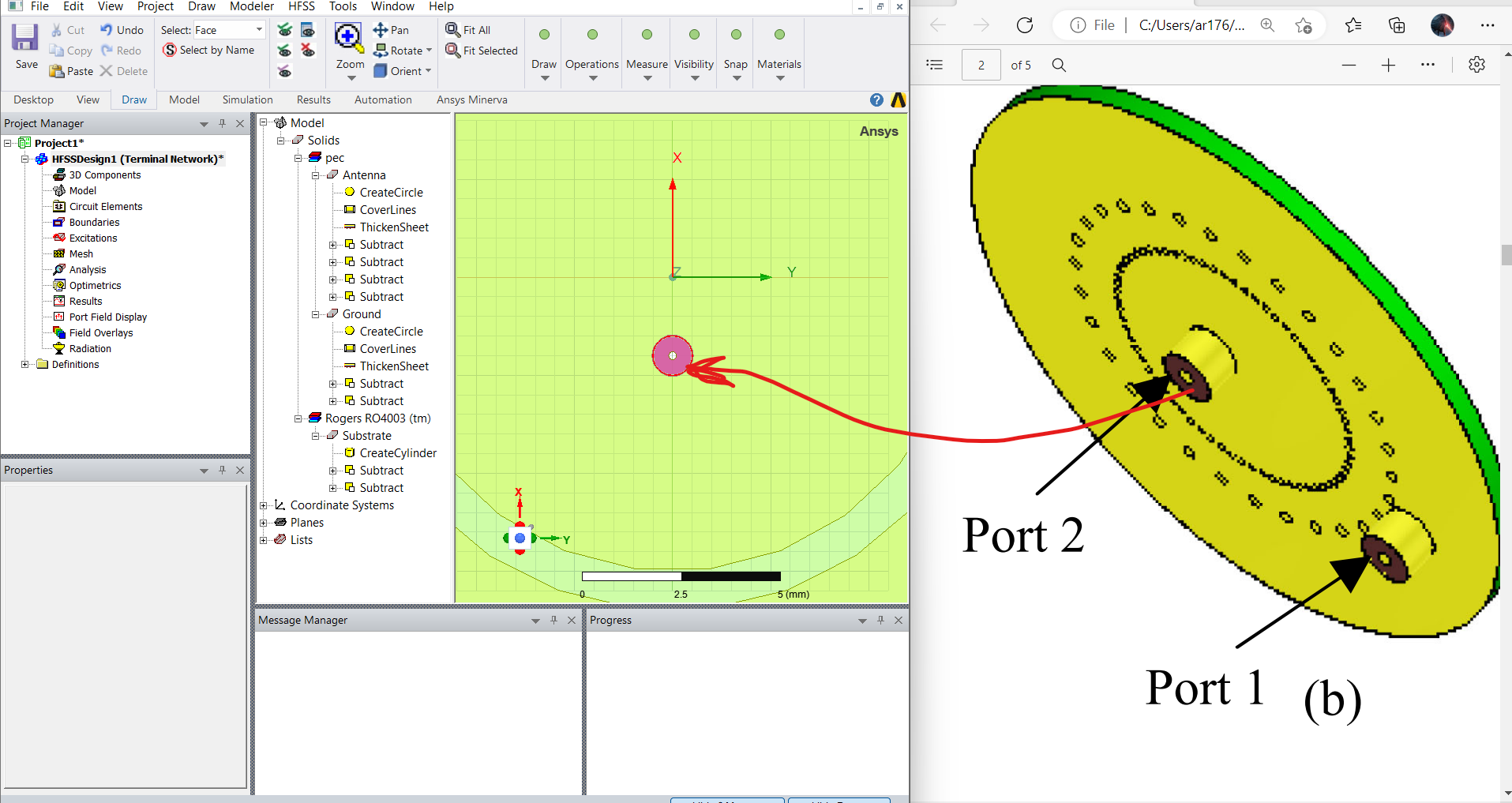Viewport: 1512px width, 803px height.
Task: Click the Zoom magnifier tool
Action: [348, 37]
